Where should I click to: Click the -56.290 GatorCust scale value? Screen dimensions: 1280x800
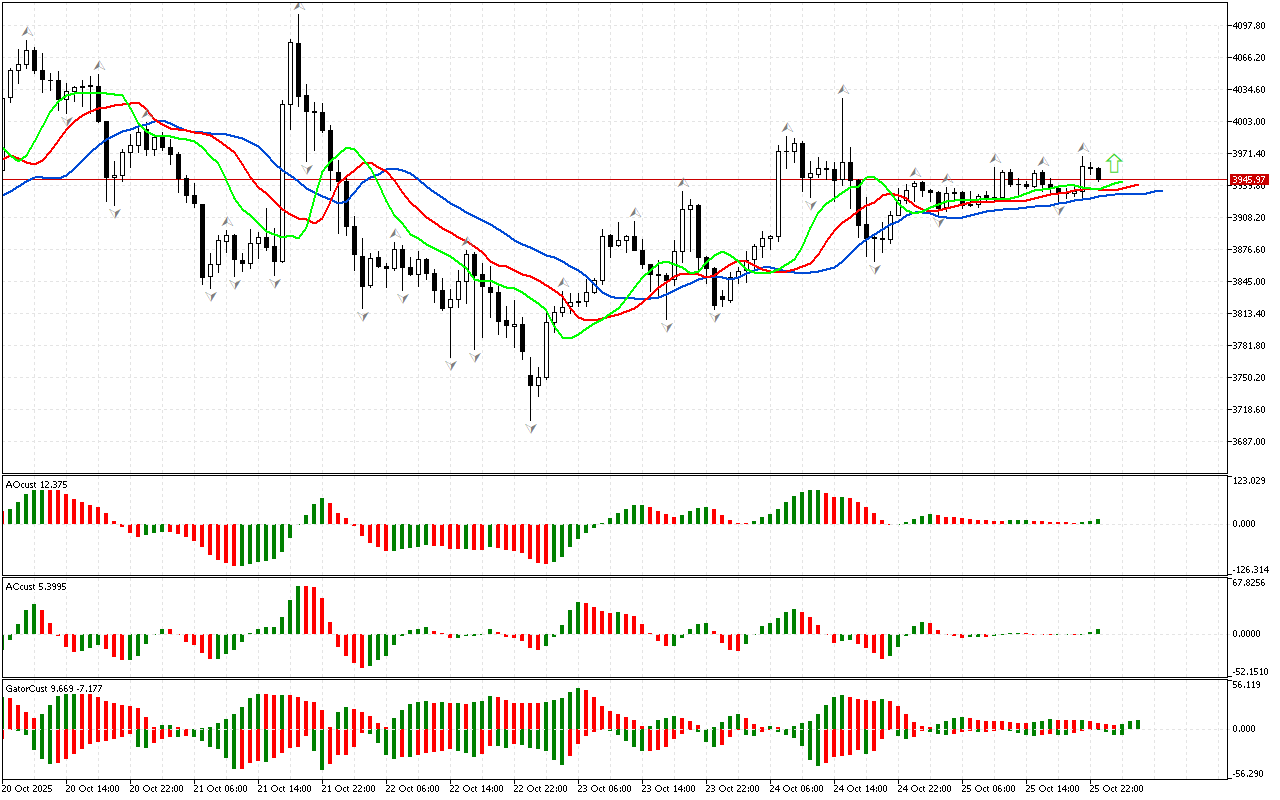coord(1250,772)
